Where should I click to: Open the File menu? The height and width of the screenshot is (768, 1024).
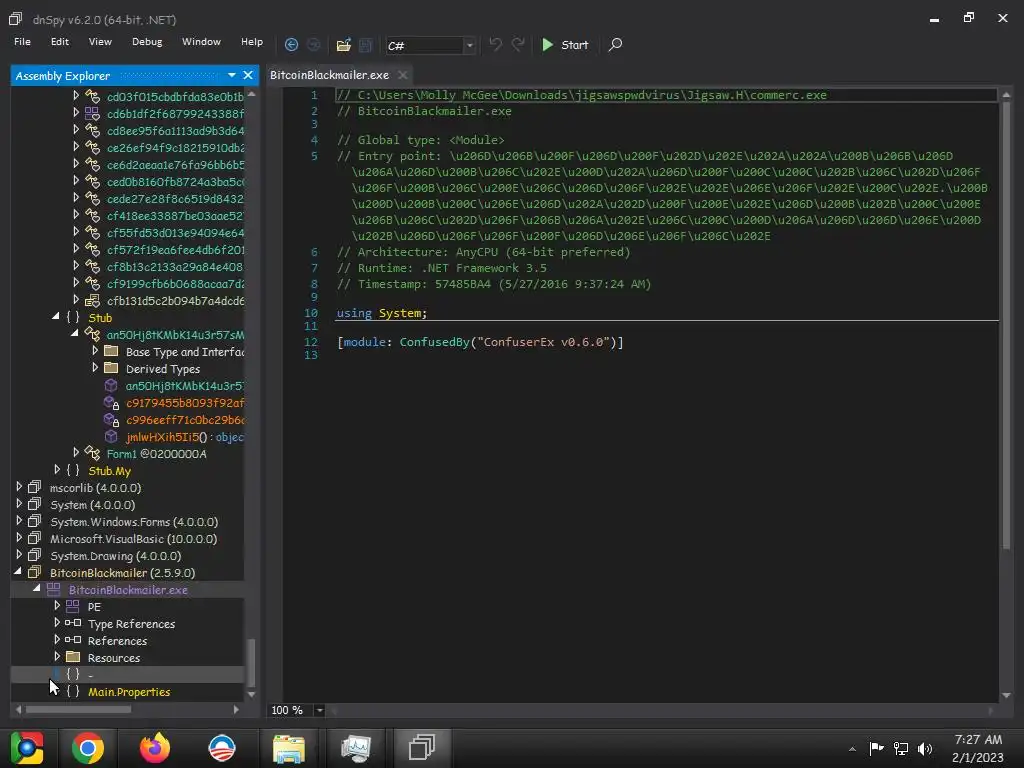pyautogui.click(x=22, y=41)
